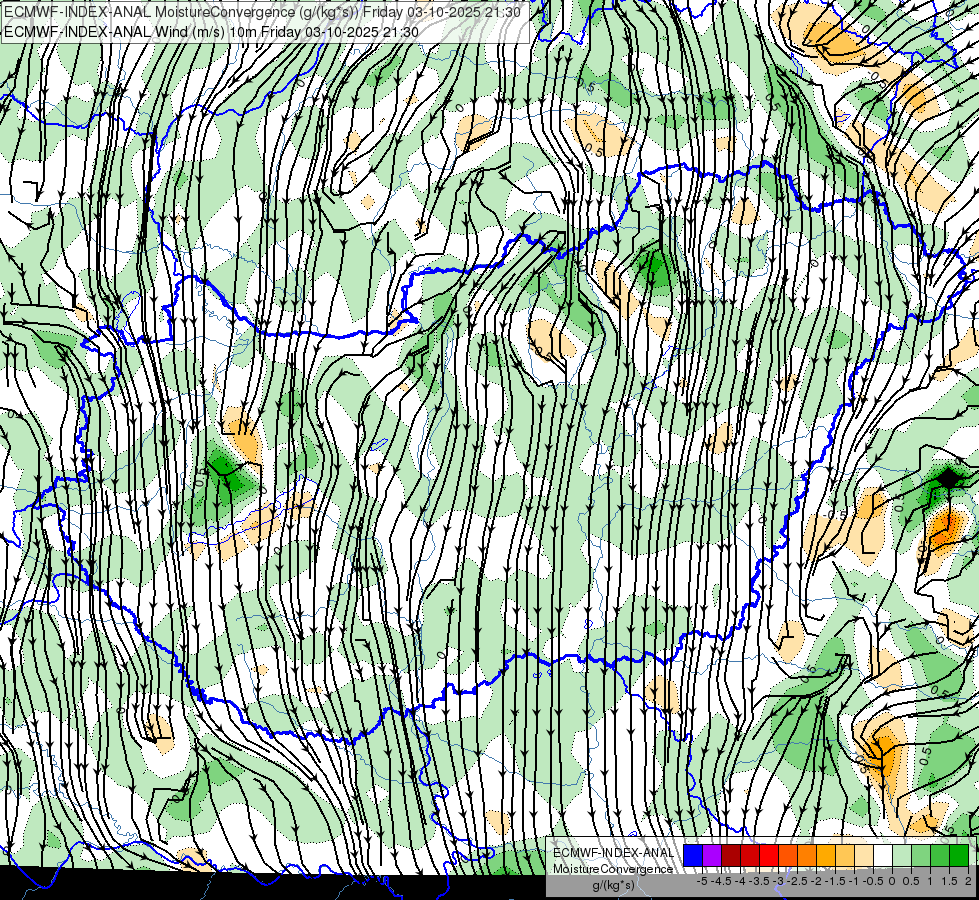979x900 pixels.
Task: Click the white legend swatch near 0
Action: pos(883,856)
